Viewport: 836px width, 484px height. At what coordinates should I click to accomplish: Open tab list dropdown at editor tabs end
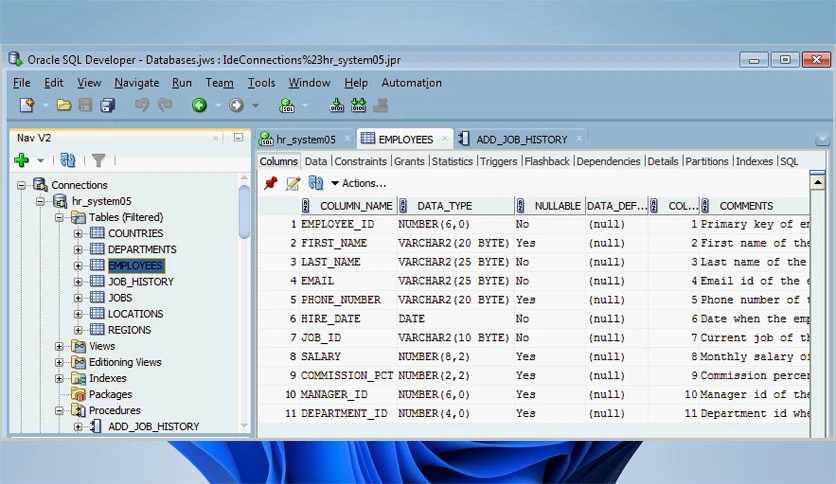coord(822,140)
